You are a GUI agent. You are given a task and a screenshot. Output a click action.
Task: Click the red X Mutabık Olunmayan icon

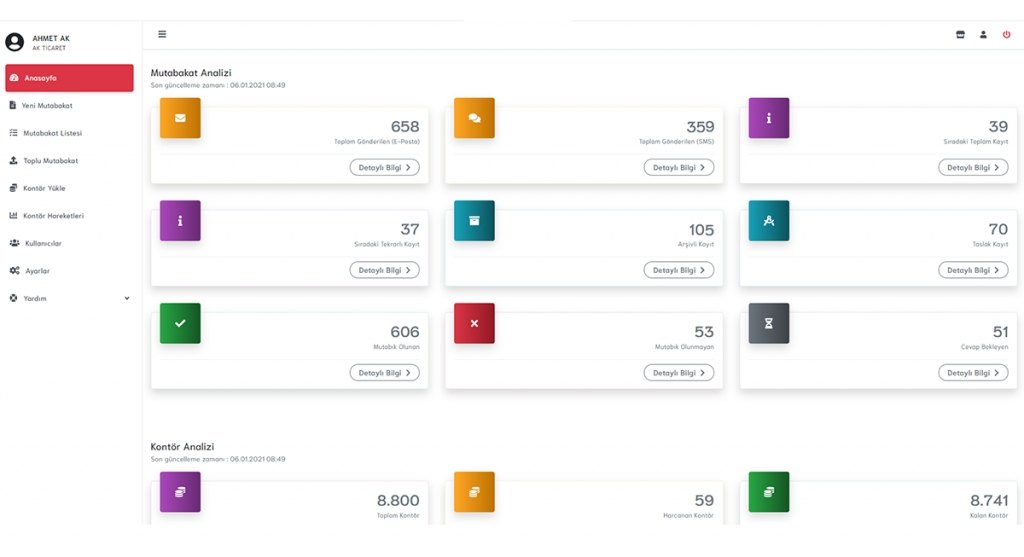click(474, 323)
